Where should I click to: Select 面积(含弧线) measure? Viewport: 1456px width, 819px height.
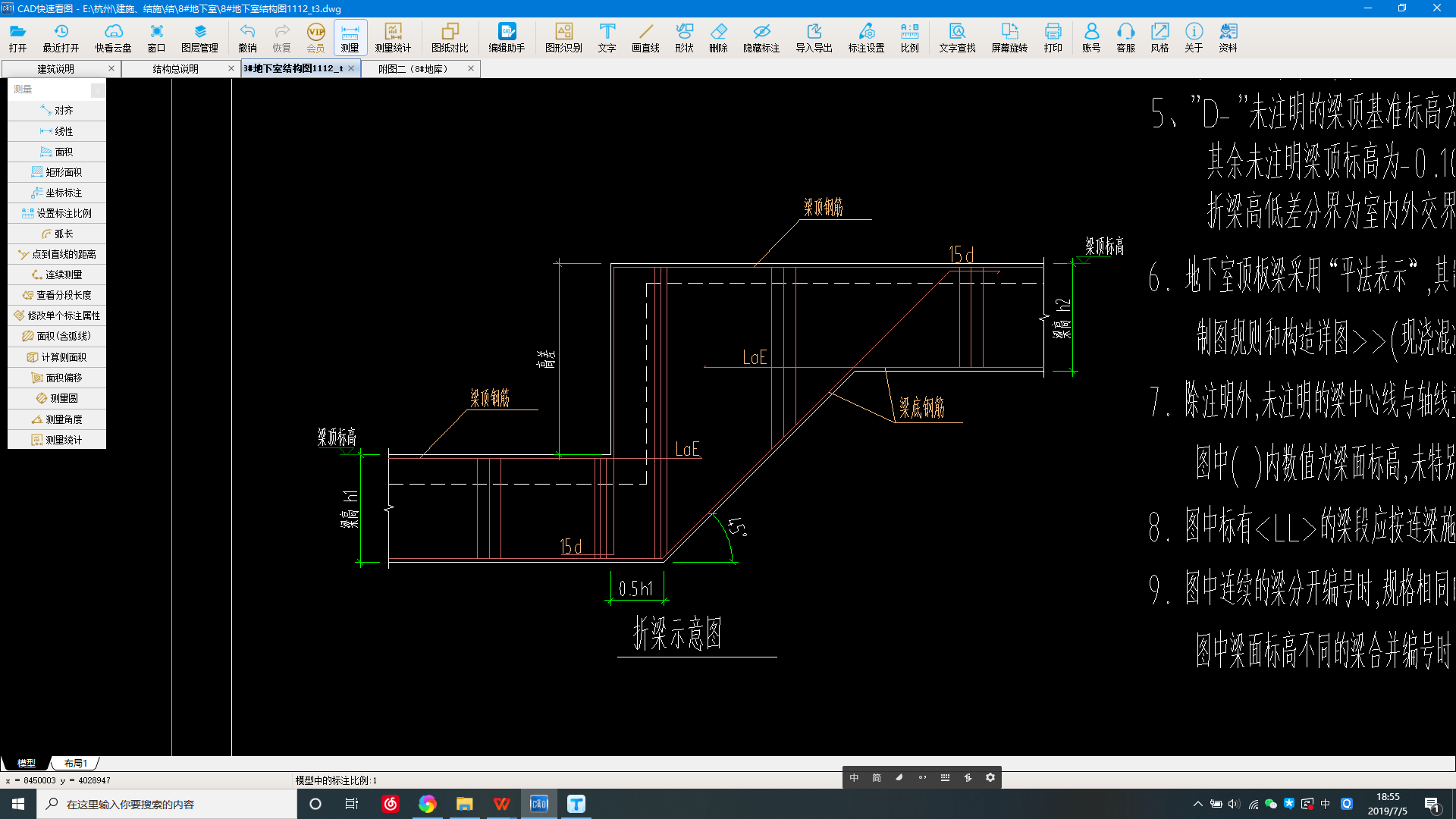[x=57, y=336]
